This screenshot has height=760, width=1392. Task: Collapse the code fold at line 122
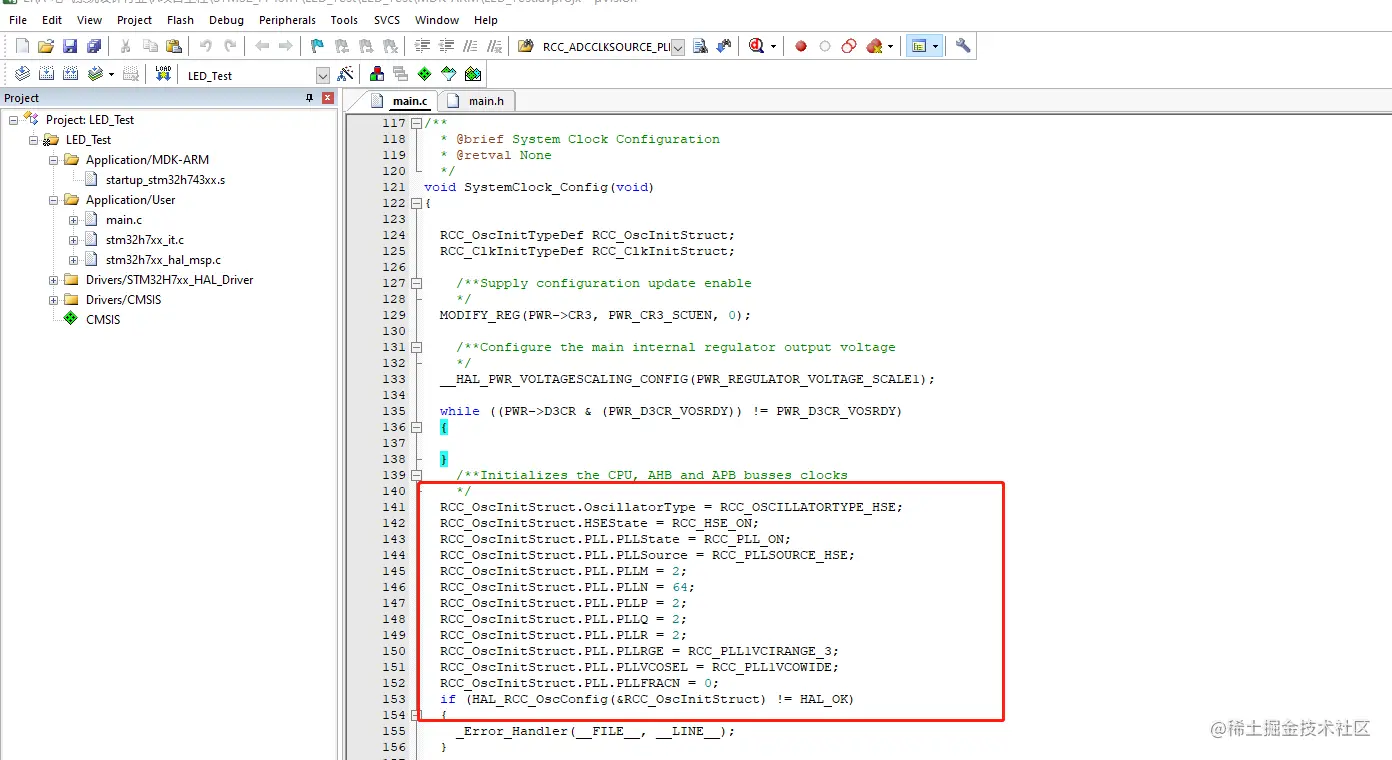416,203
